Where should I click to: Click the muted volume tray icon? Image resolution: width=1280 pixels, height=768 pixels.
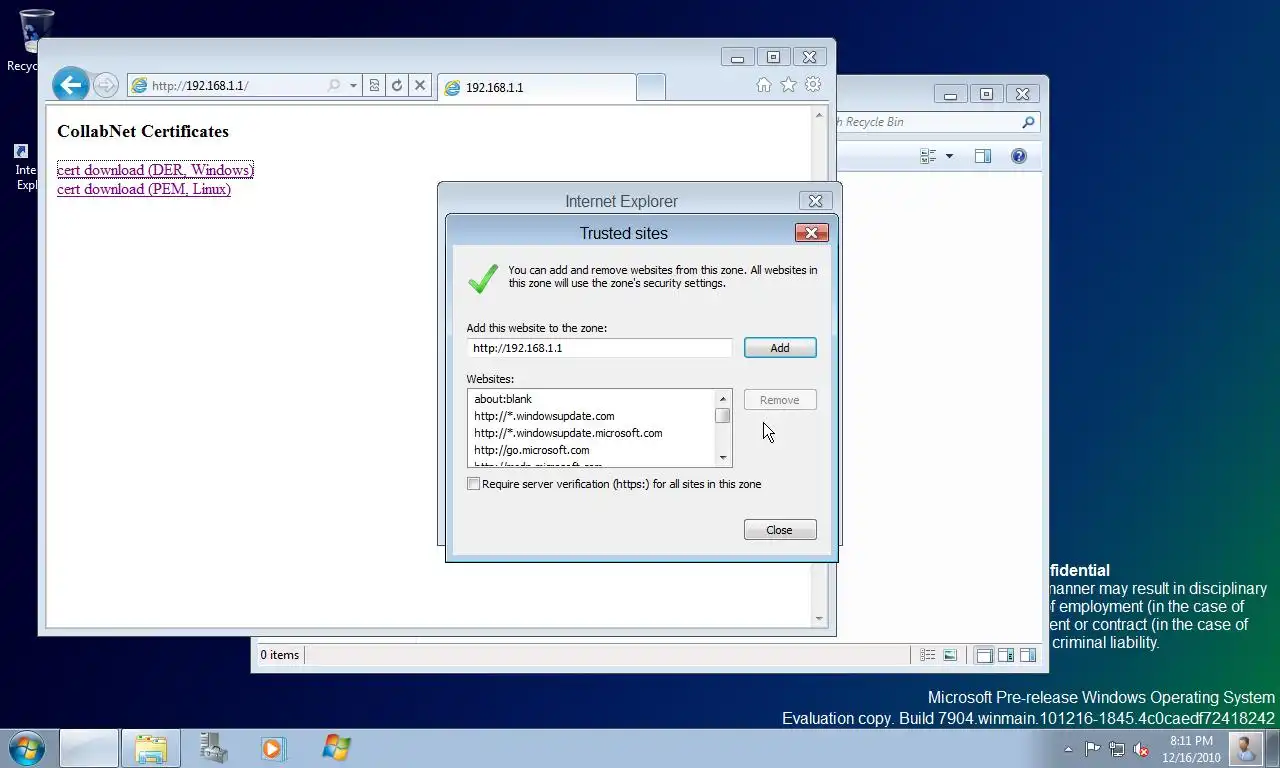point(1141,749)
